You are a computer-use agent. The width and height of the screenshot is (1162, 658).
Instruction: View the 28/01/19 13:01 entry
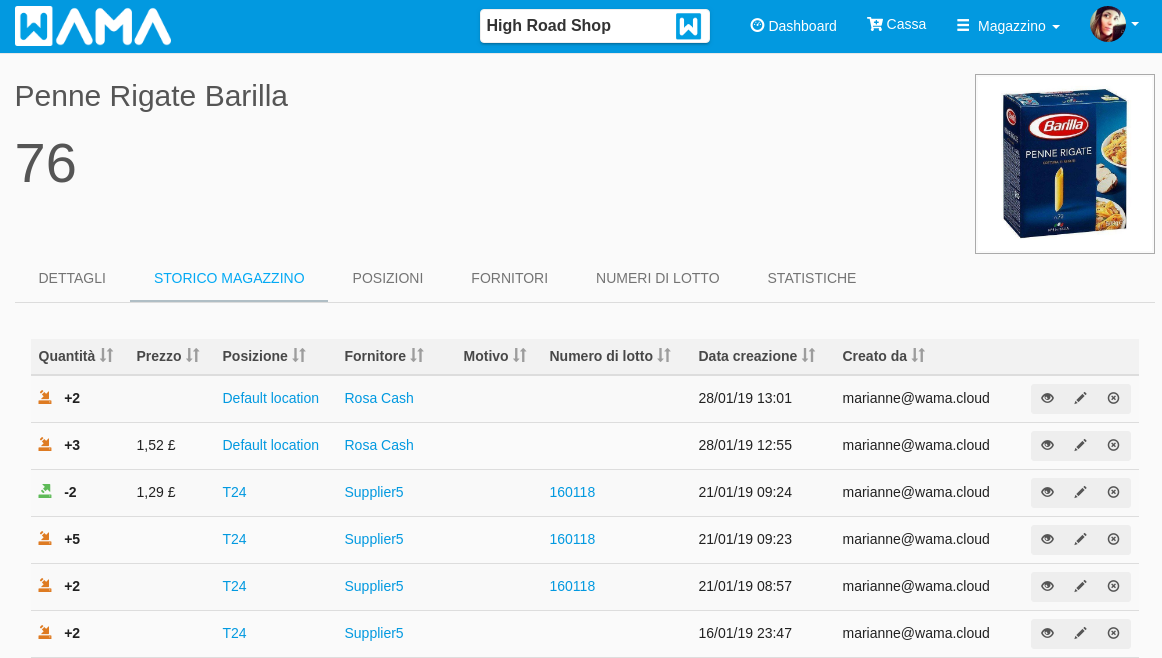point(1047,399)
